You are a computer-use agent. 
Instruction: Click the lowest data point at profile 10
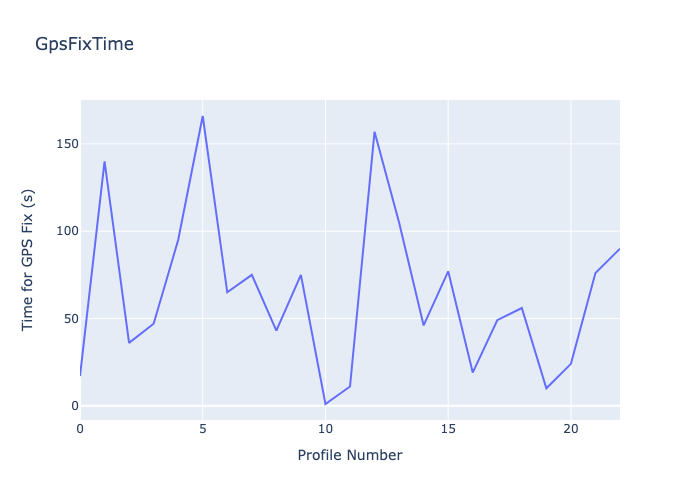(x=325, y=404)
